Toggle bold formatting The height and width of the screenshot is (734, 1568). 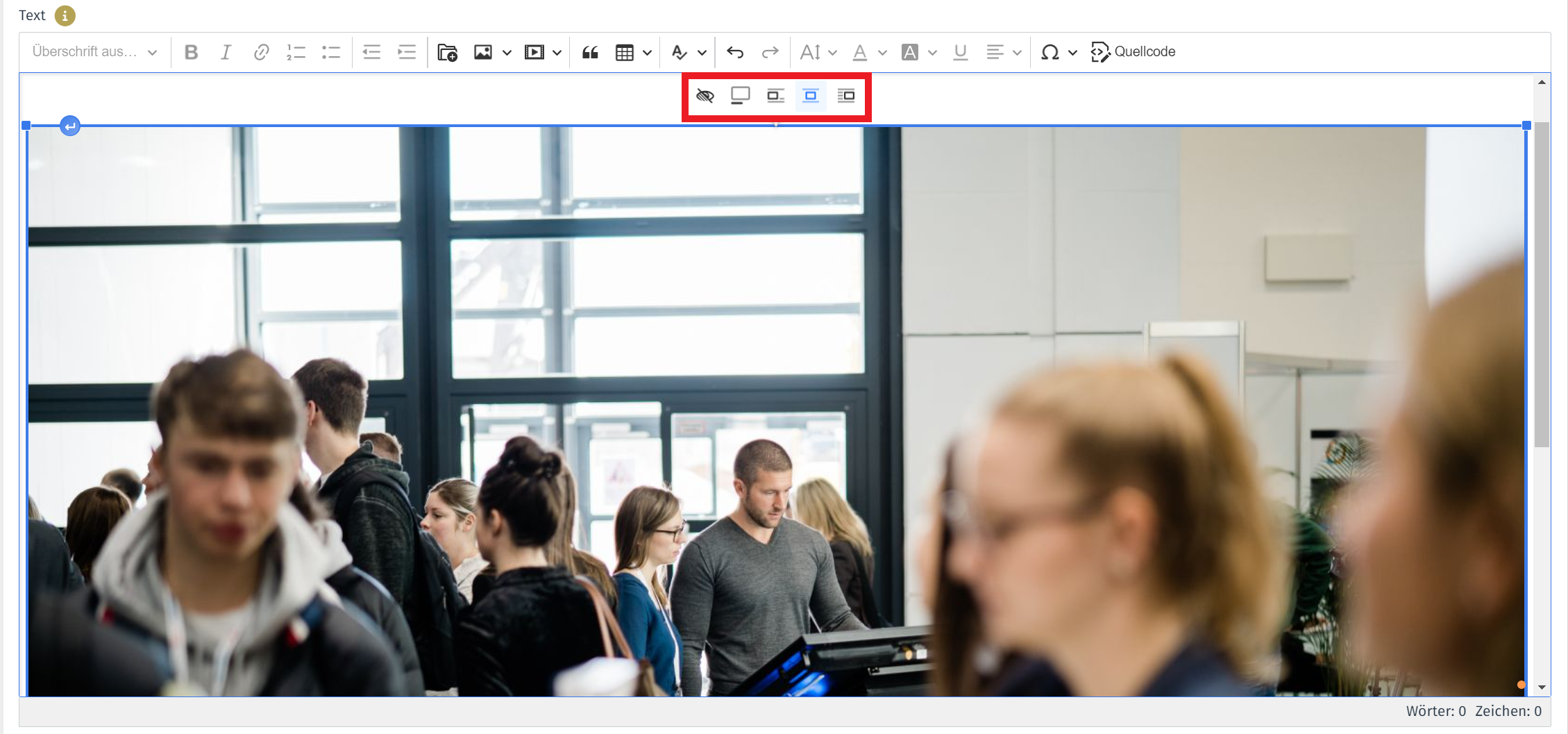click(x=191, y=52)
